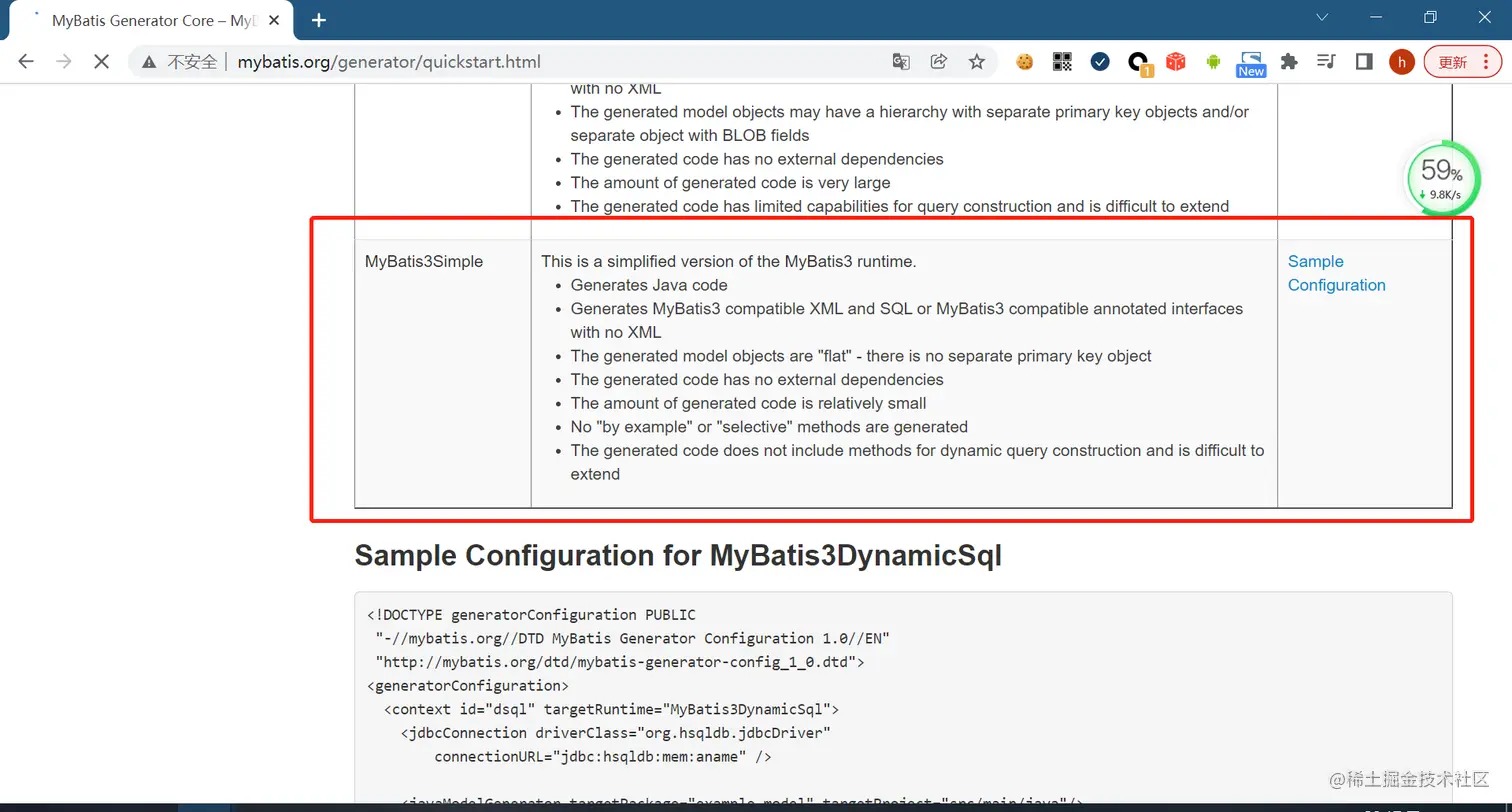Click the 59% network speed floating widget
1512x812 pixels.
pos(1441,179)
